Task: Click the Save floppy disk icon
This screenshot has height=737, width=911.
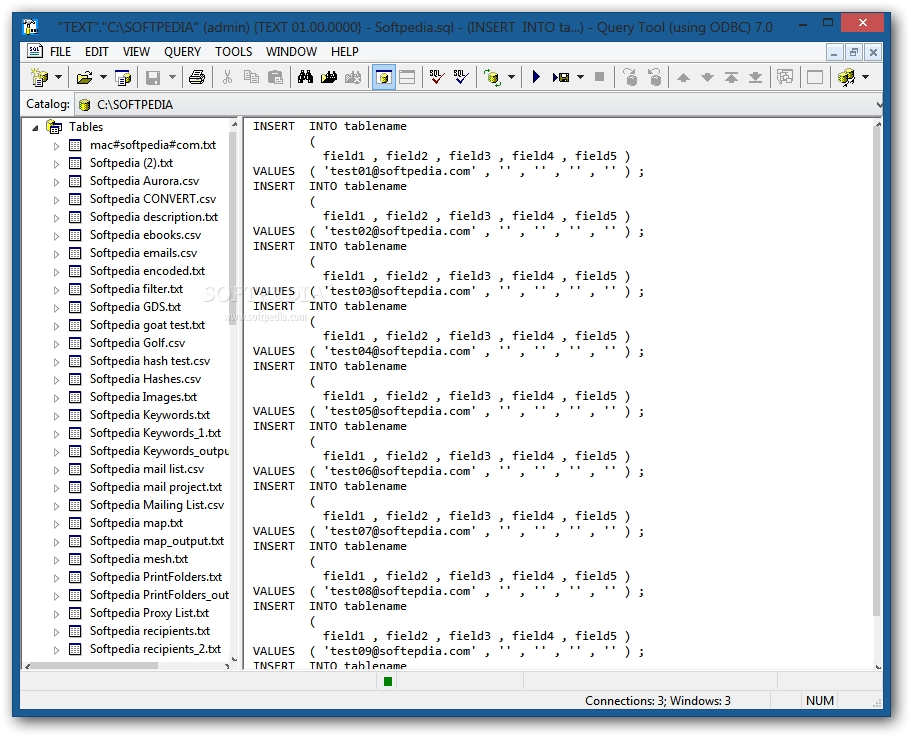Action: tap(153, 77)
